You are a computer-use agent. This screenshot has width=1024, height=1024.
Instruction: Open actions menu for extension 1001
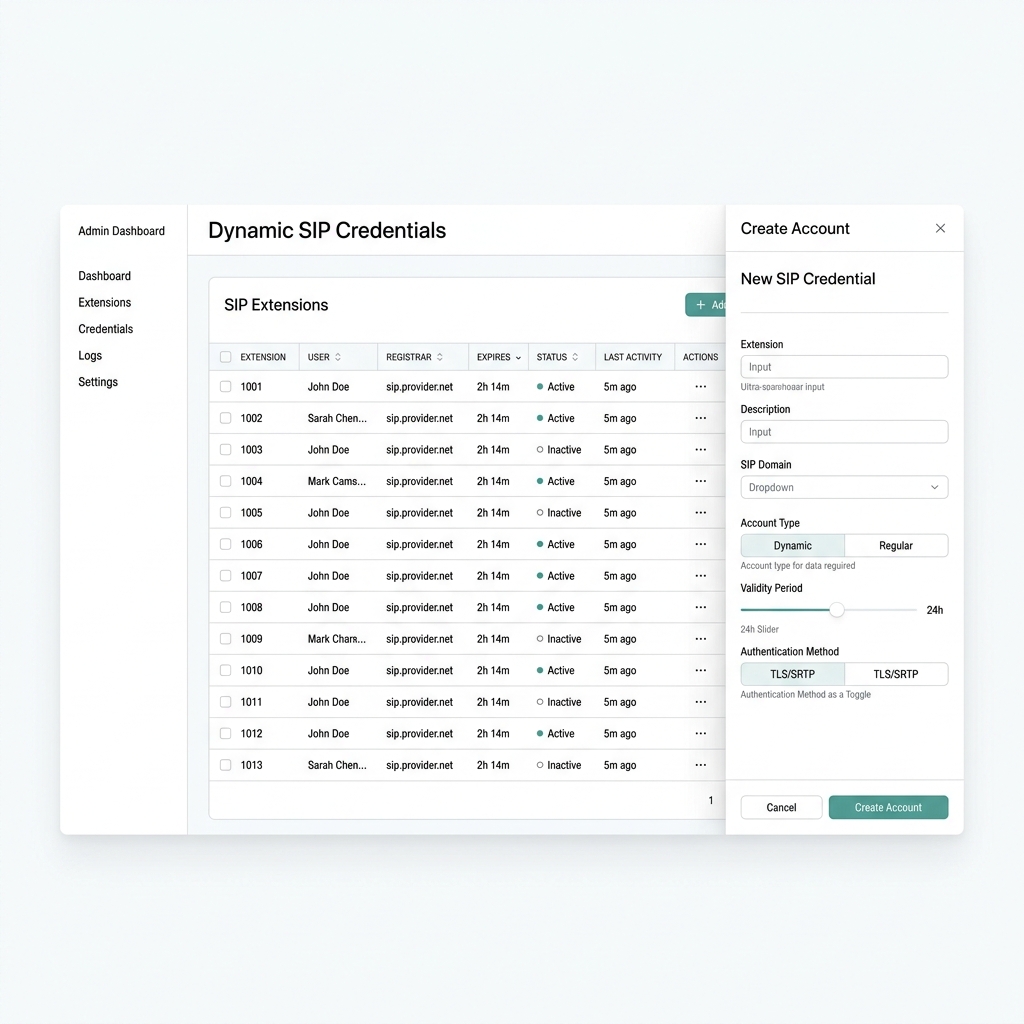pos(700,387)
